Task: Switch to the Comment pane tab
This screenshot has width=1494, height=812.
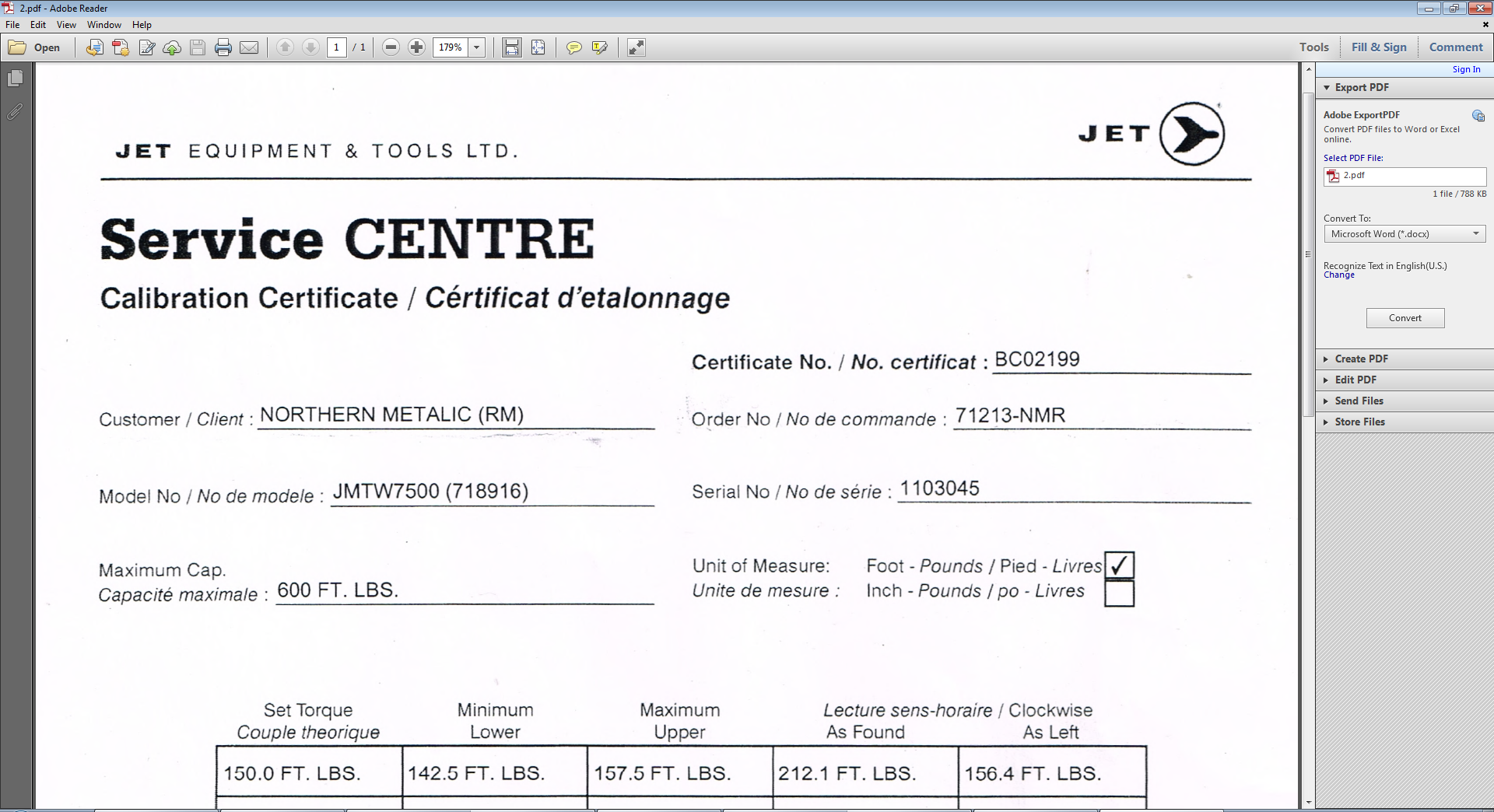Action: pos(1456,47)
